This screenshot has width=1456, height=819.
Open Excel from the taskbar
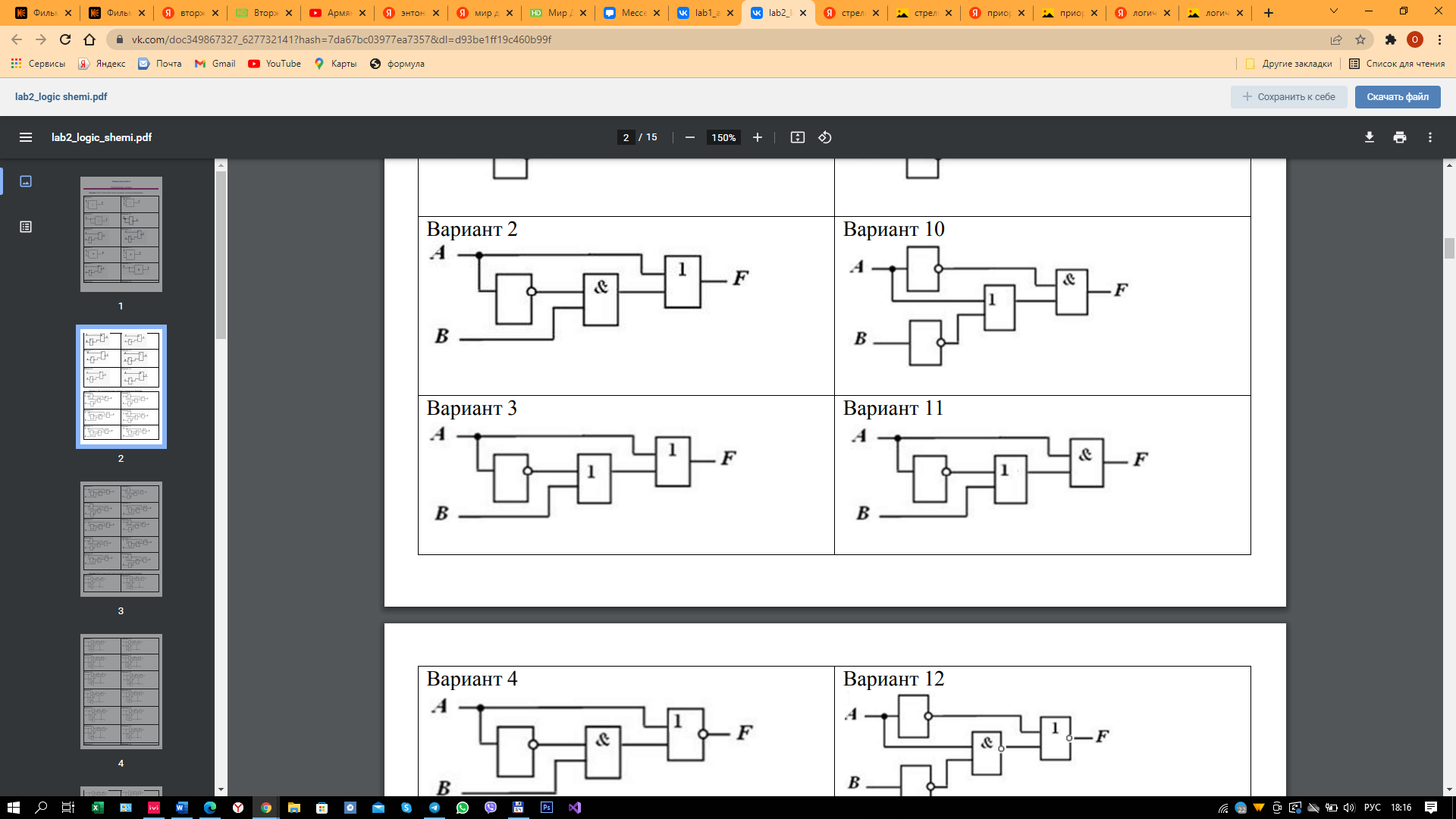(97, 808)
